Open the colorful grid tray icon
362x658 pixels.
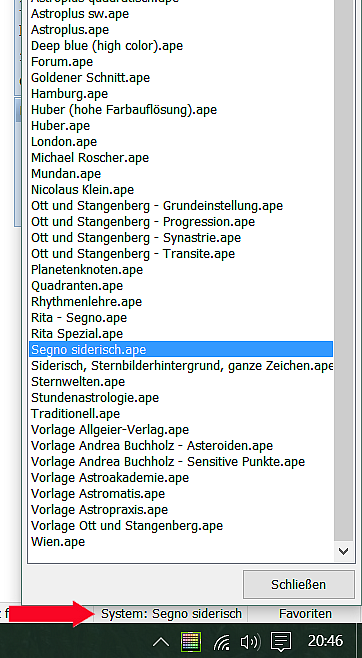[x=191, y=642]
